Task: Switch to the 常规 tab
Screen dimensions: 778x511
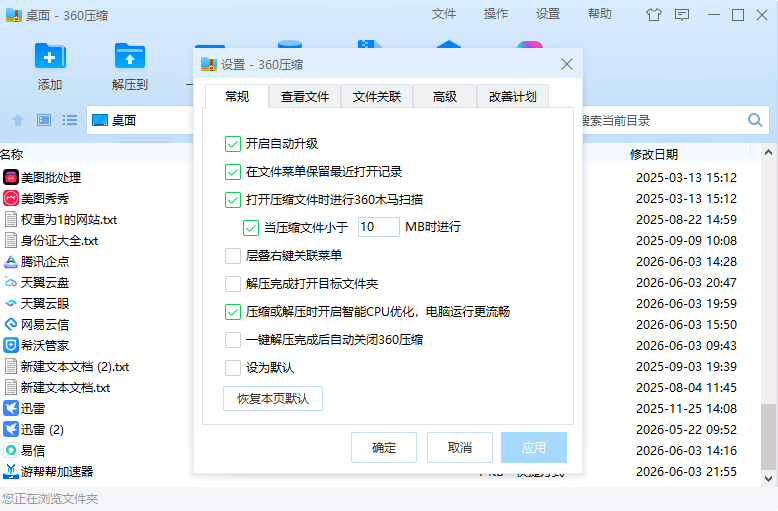Action: click(237, 96)
